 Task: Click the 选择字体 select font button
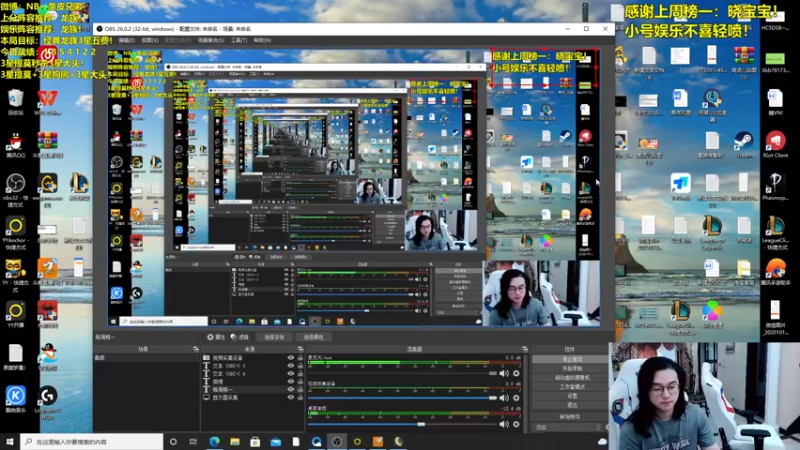click(x=274, y=337)
